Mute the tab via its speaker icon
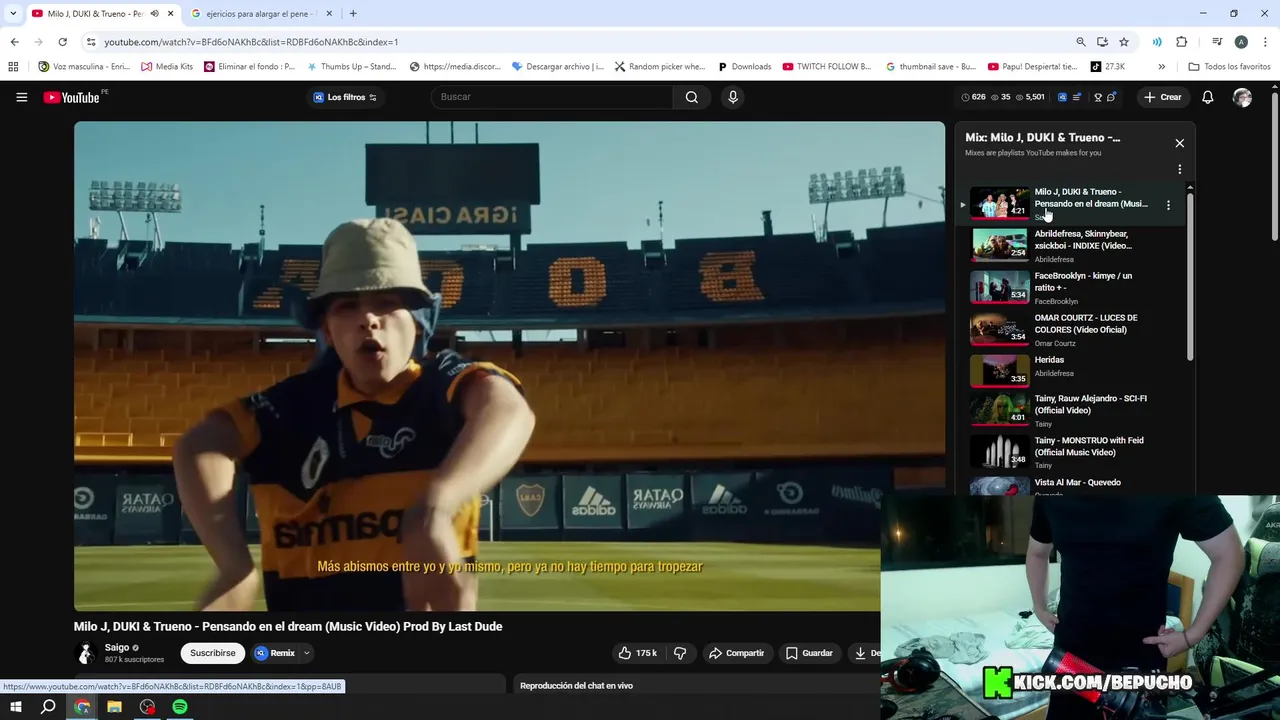 [x=154, y=14]
